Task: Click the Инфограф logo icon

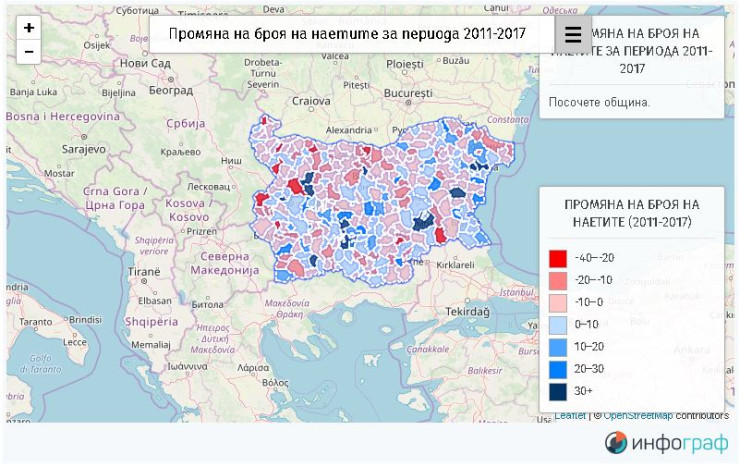Action: point(617,443)
